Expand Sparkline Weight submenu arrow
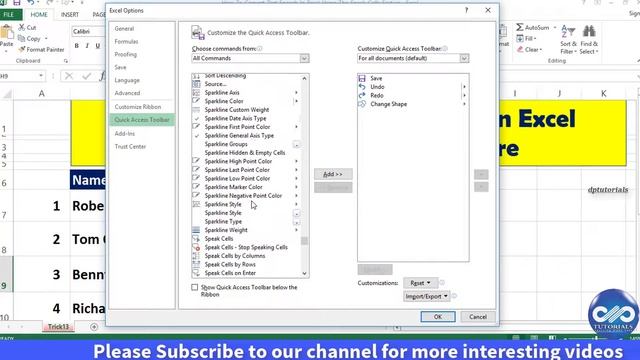Image resolution: width=640 pixels, height=360 pixels. [296, 230]
